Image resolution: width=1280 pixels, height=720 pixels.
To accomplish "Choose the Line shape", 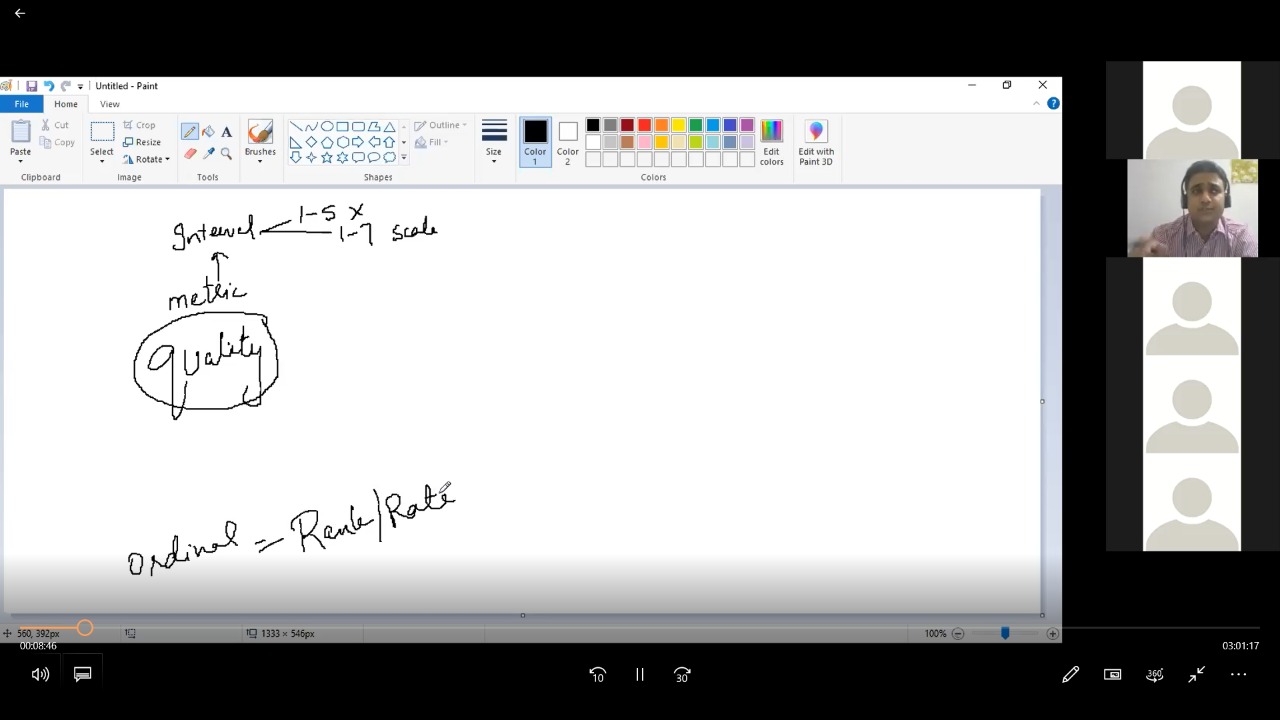I will 296,127.
